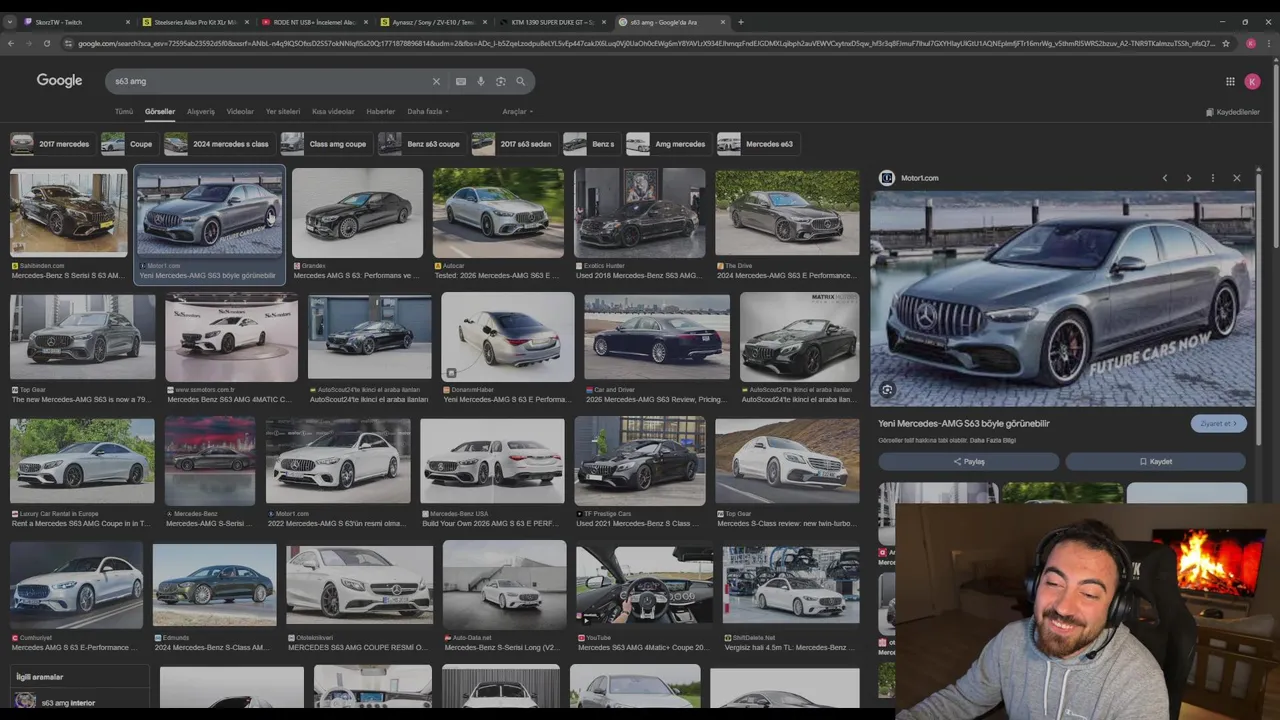This screenshot has width=1280, height=720.
Task: Open the Top Gear new S63 thumbnail
Action: (83, 337)
